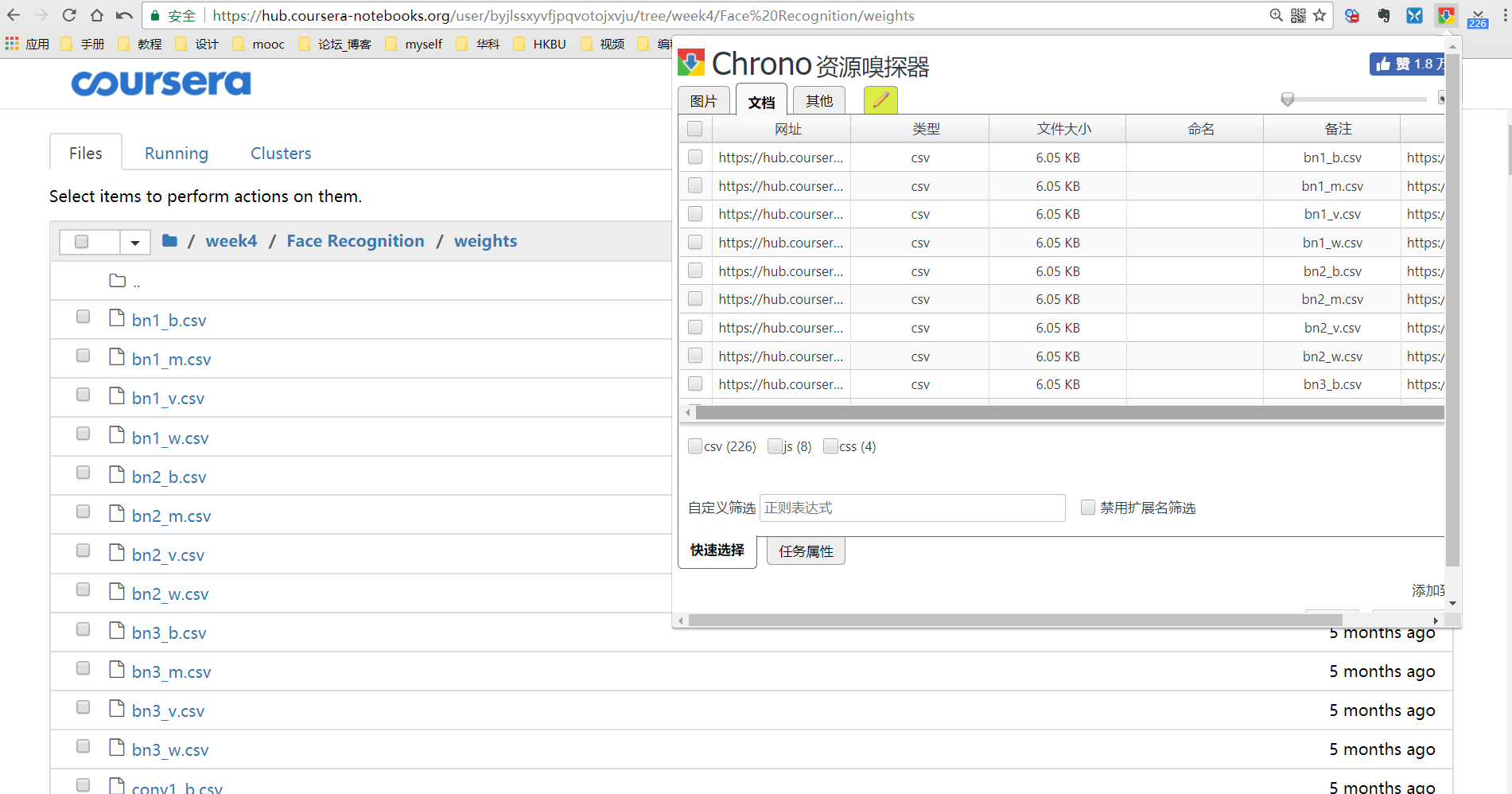Open the 手册 bookmark folder
1512x794 pixels.
83,44
